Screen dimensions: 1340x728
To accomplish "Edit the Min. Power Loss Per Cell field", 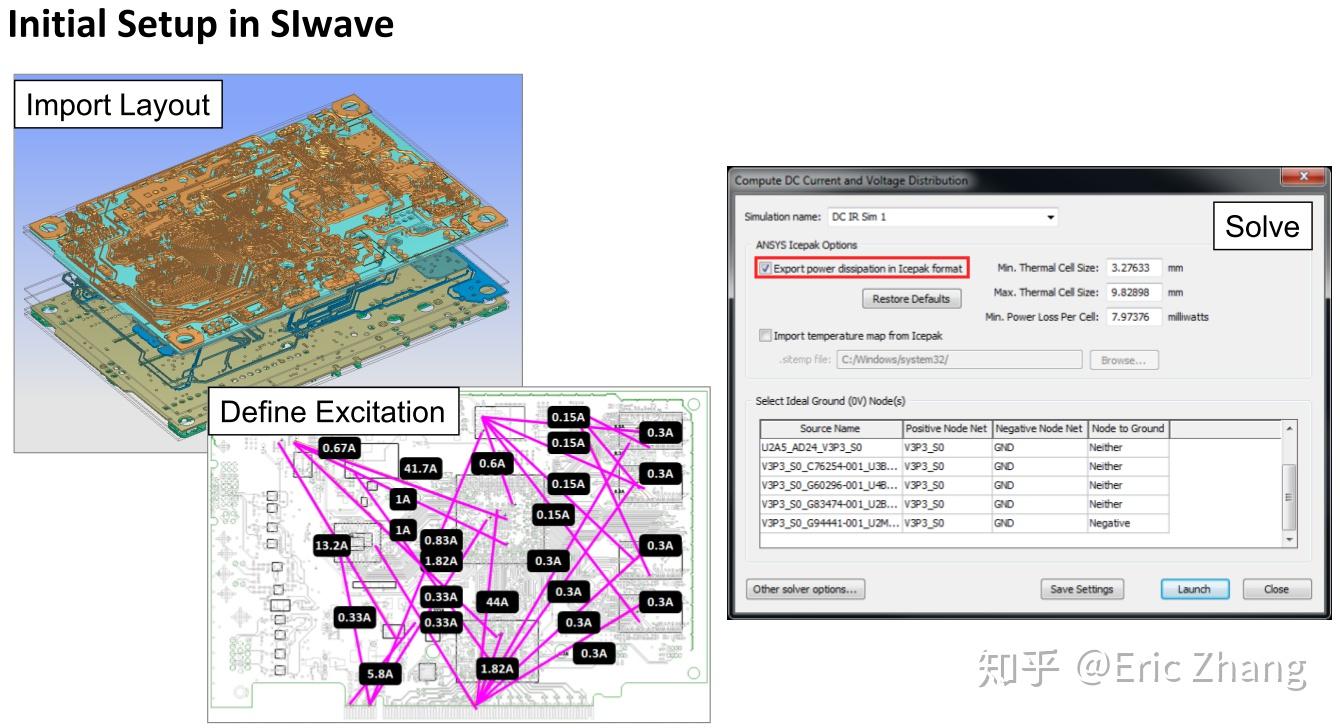I will (x=1133, y=317).
